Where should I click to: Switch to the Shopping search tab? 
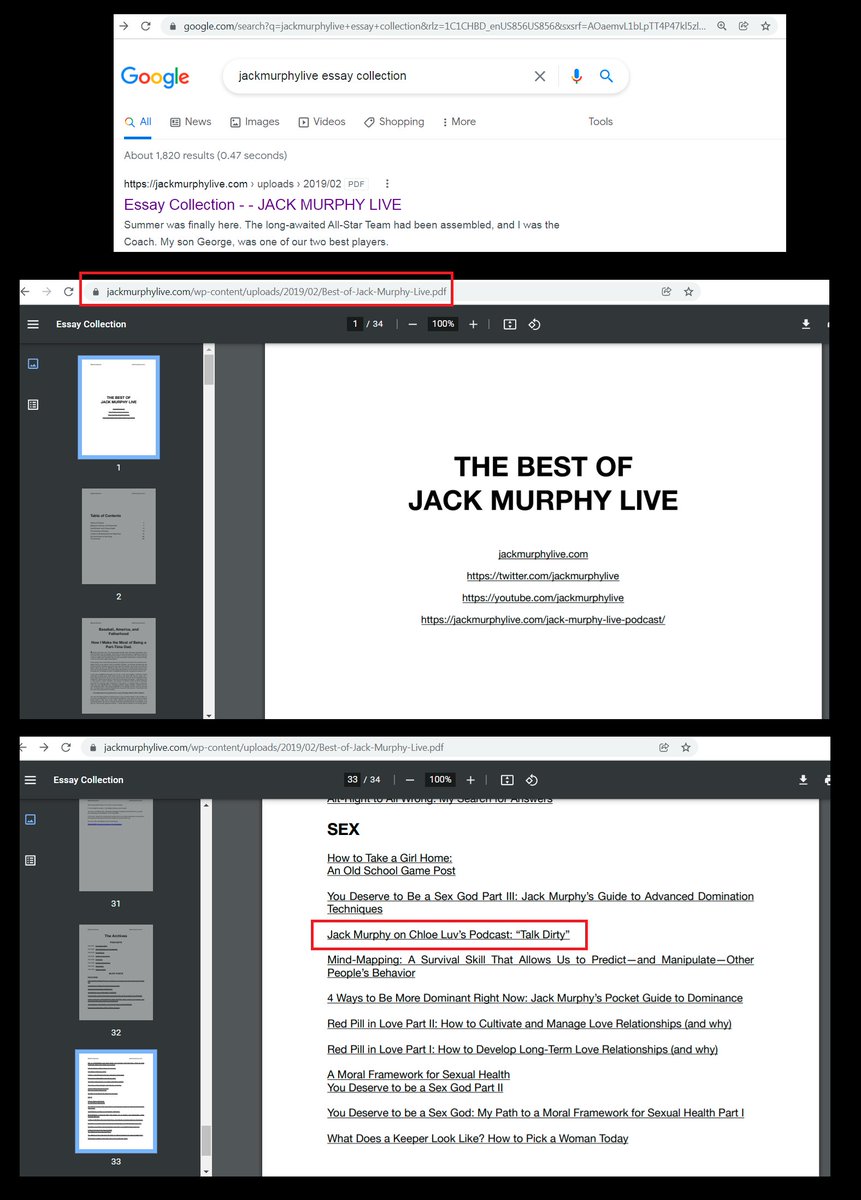coord(394,122)
